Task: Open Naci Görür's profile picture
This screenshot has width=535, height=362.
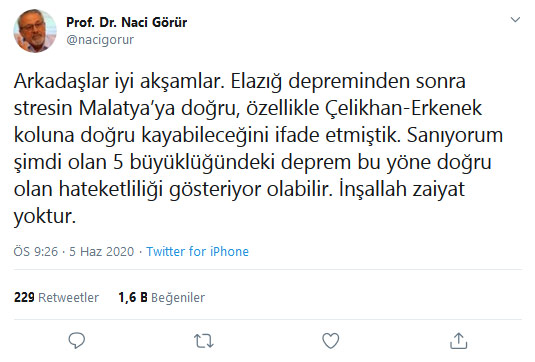Action: pos(35,31)
